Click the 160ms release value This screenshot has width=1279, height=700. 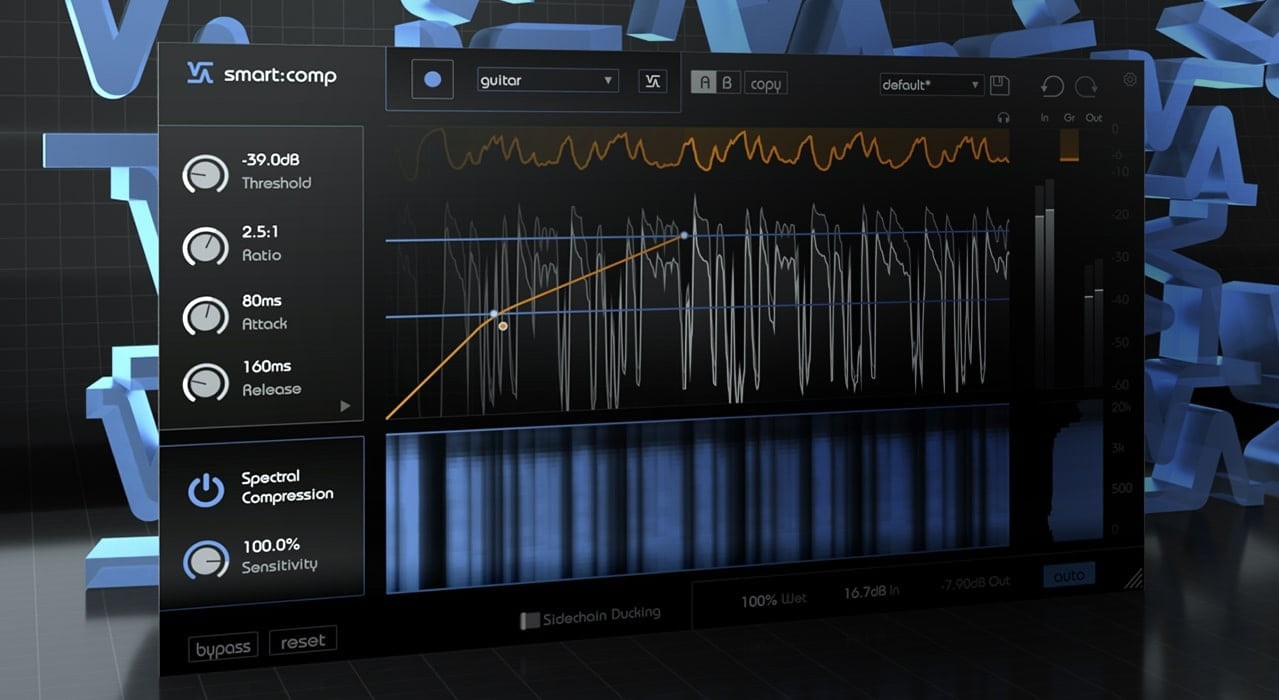267,367
